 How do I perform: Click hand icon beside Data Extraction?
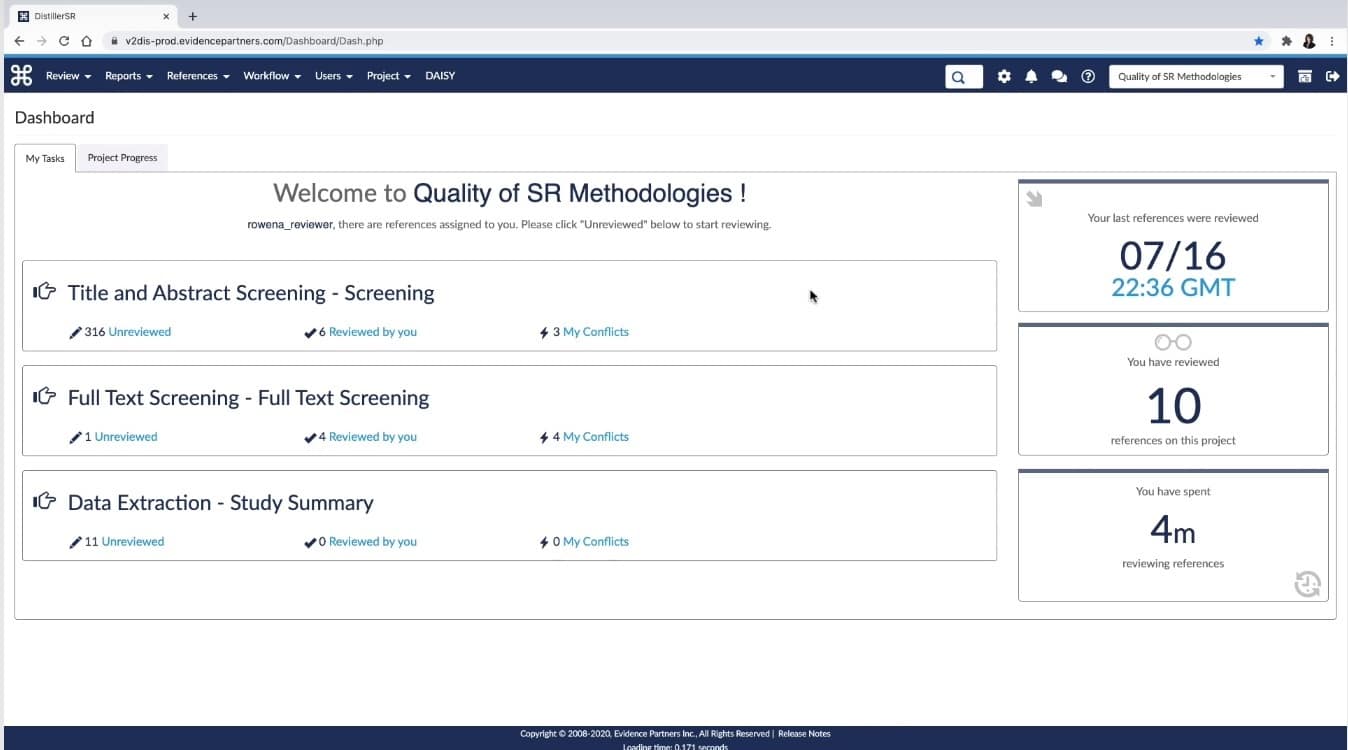point(44,502)
